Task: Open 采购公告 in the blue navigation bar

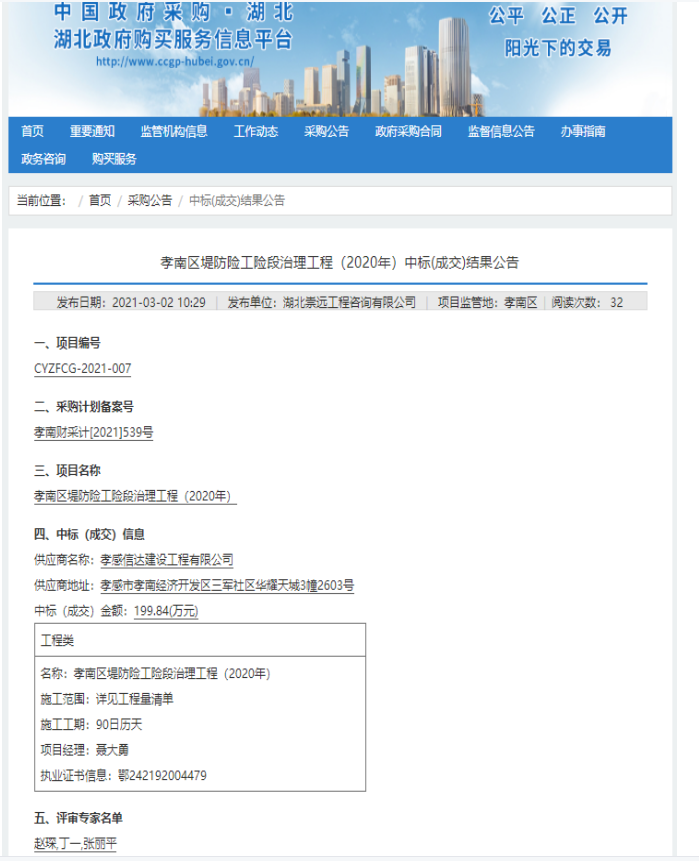Action: 327,131
